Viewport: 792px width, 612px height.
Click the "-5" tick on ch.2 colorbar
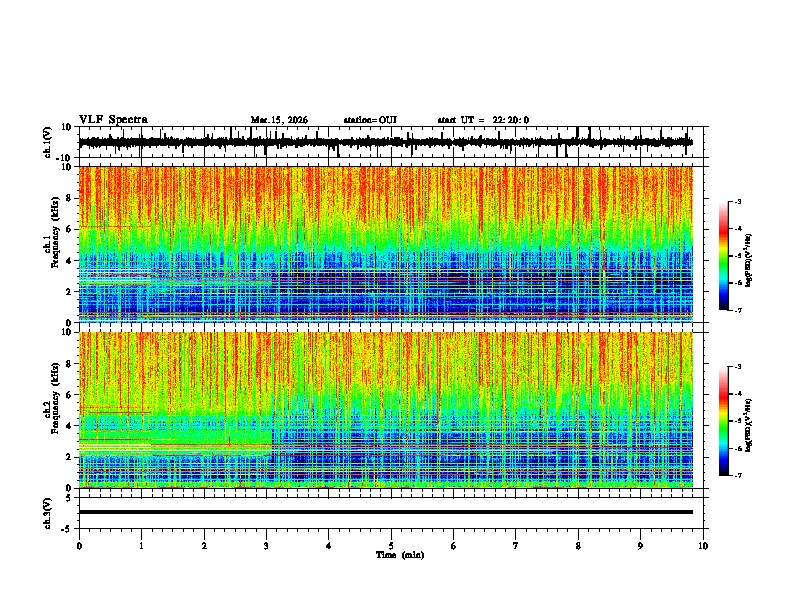[x=737, y=421]
